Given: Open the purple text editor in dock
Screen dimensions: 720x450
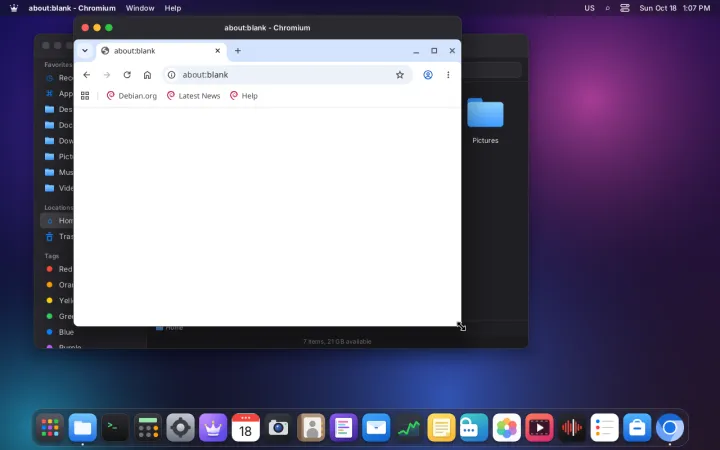Looking at the screenshot, I should [x=343, y=428].
